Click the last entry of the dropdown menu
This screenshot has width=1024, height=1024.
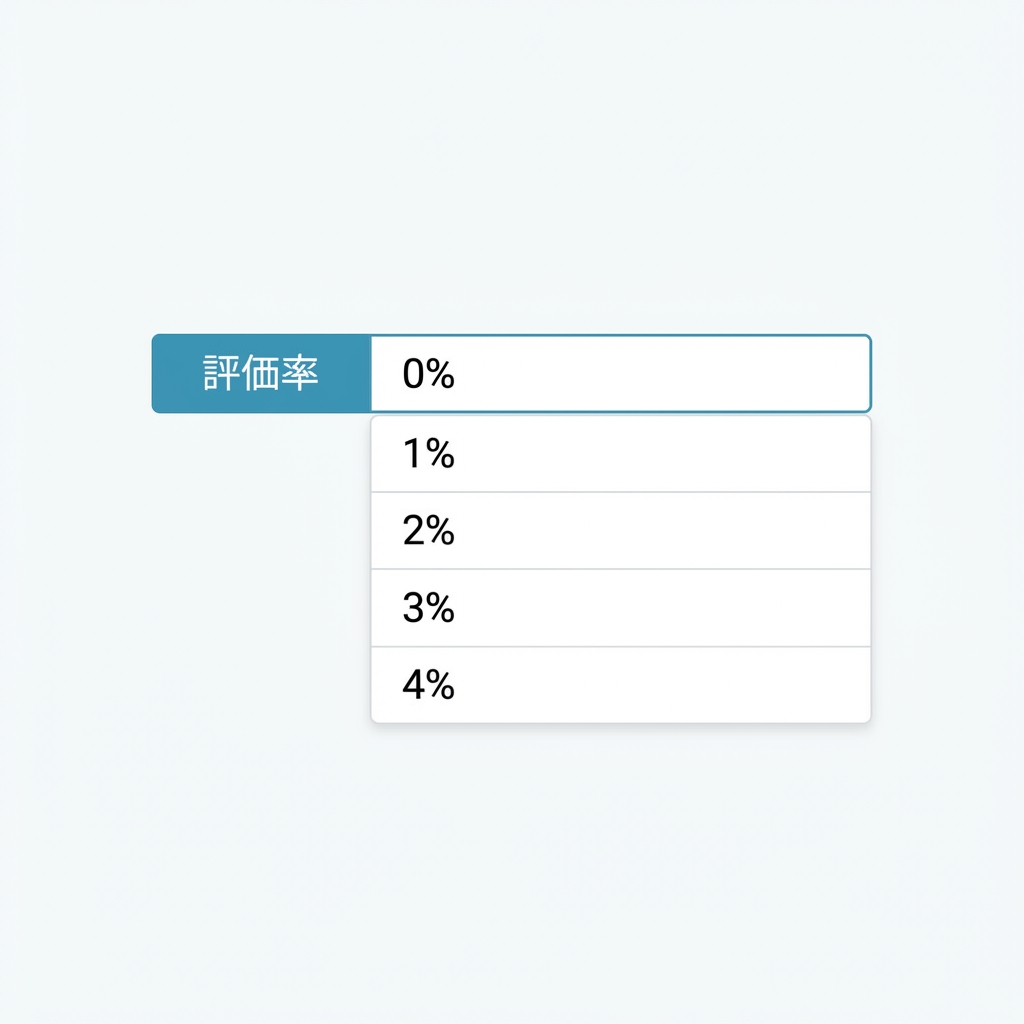pyautogui.click(x=620, y=685)
